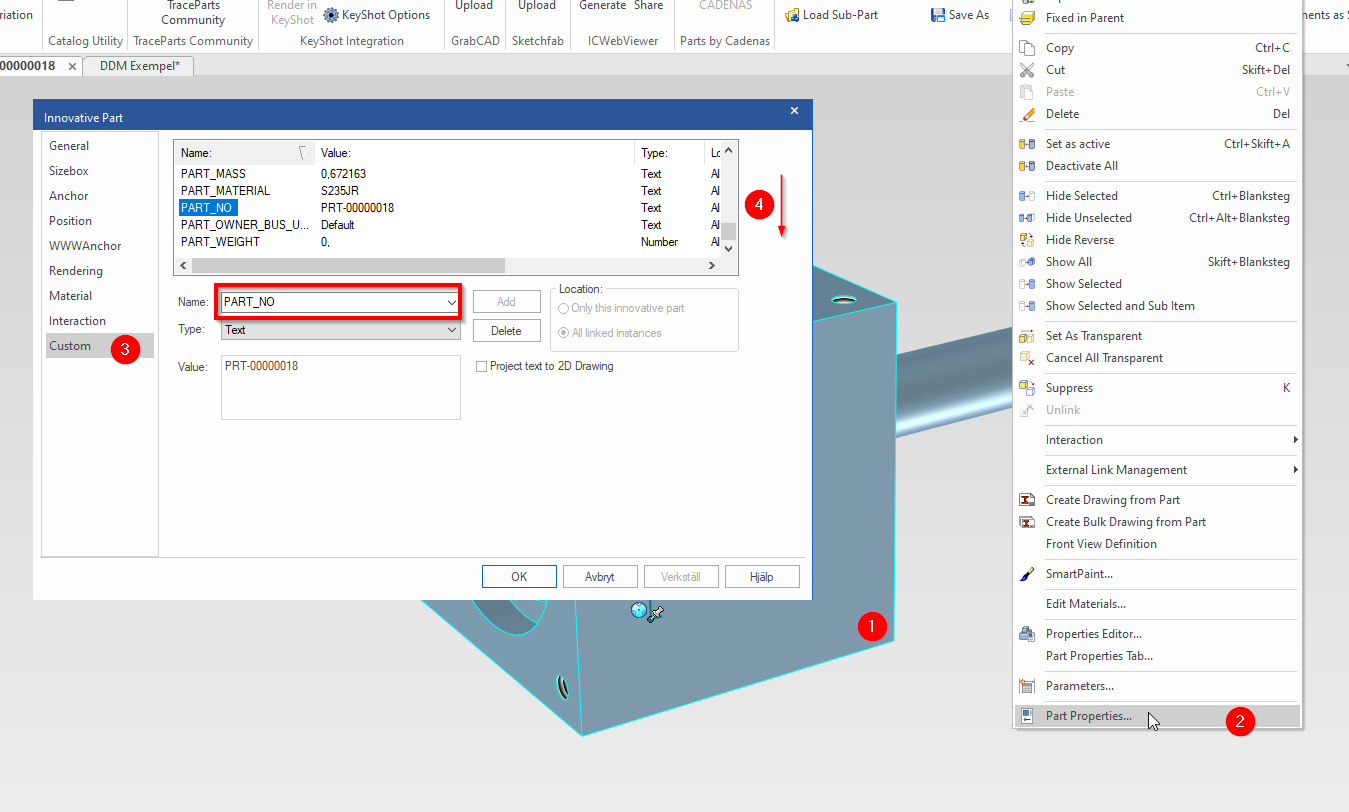
Task: Click the Deactivate All icon
Action: pos(1027,166)
